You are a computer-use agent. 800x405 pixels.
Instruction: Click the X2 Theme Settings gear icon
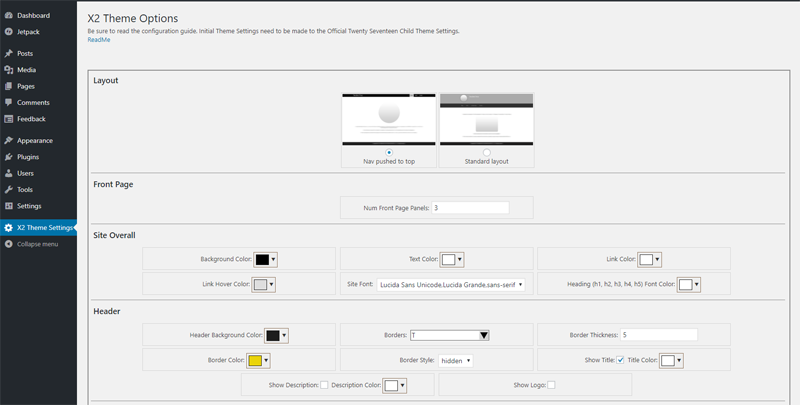[9, 227]
